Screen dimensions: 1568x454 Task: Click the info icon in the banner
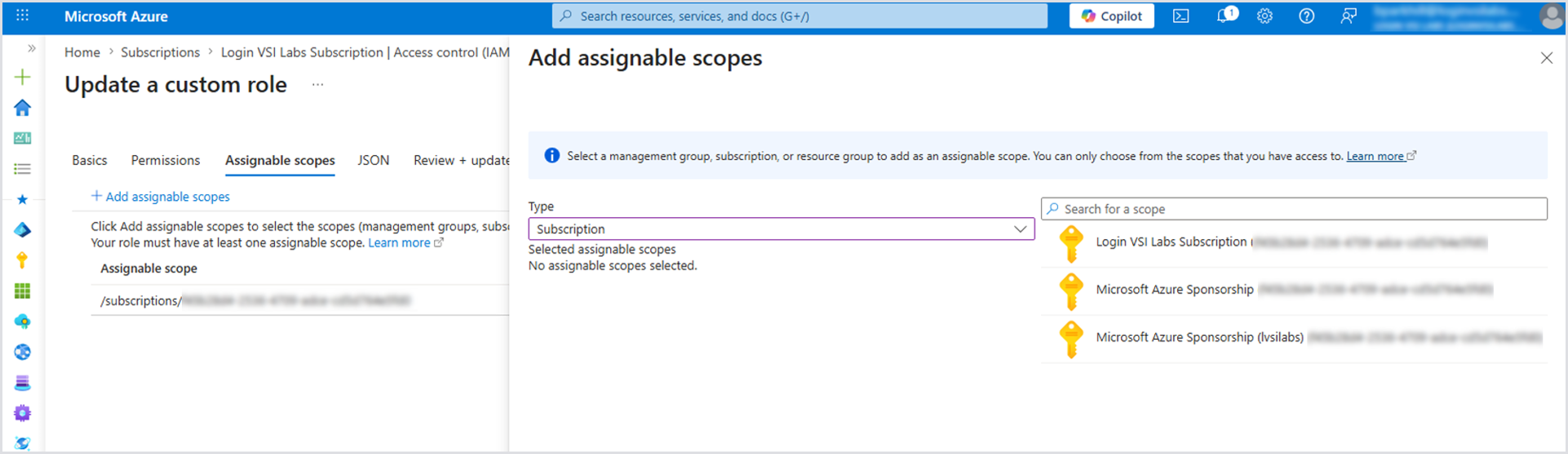[x=551, y=155]
